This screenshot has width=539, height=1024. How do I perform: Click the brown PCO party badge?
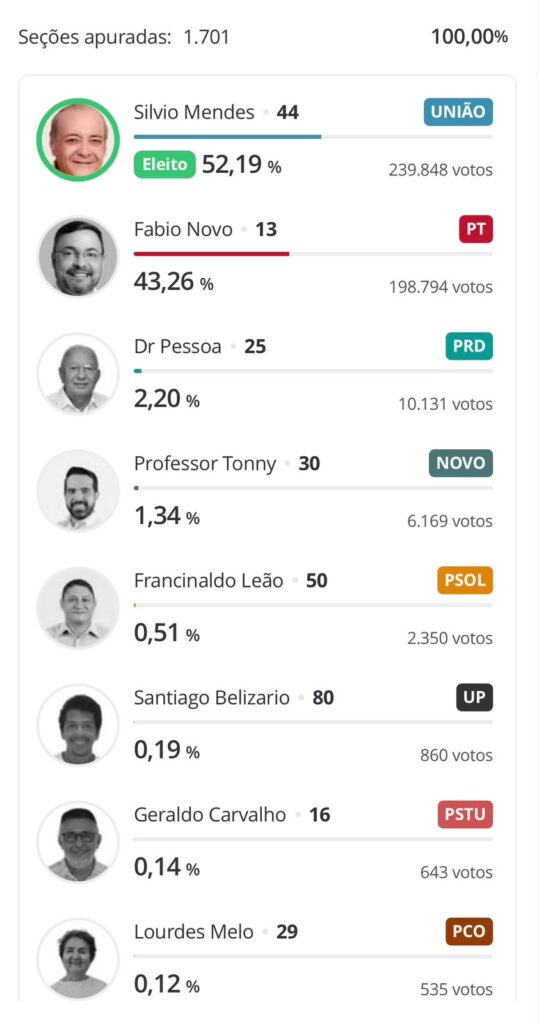pos(469,931)
